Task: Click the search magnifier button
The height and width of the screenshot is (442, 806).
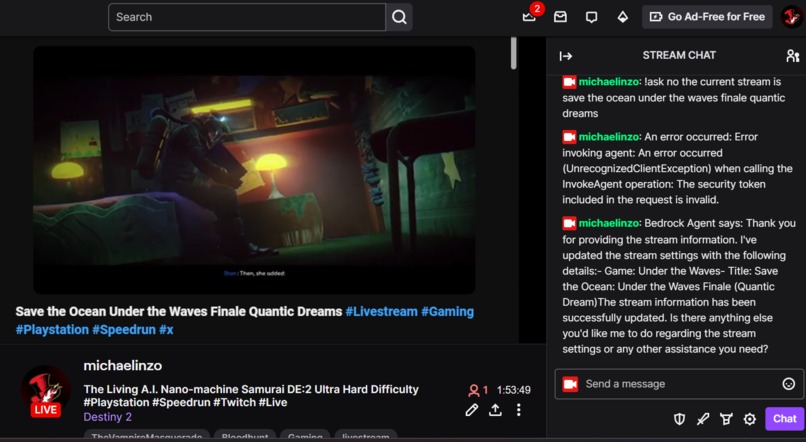Action: [x=399, y=17]
